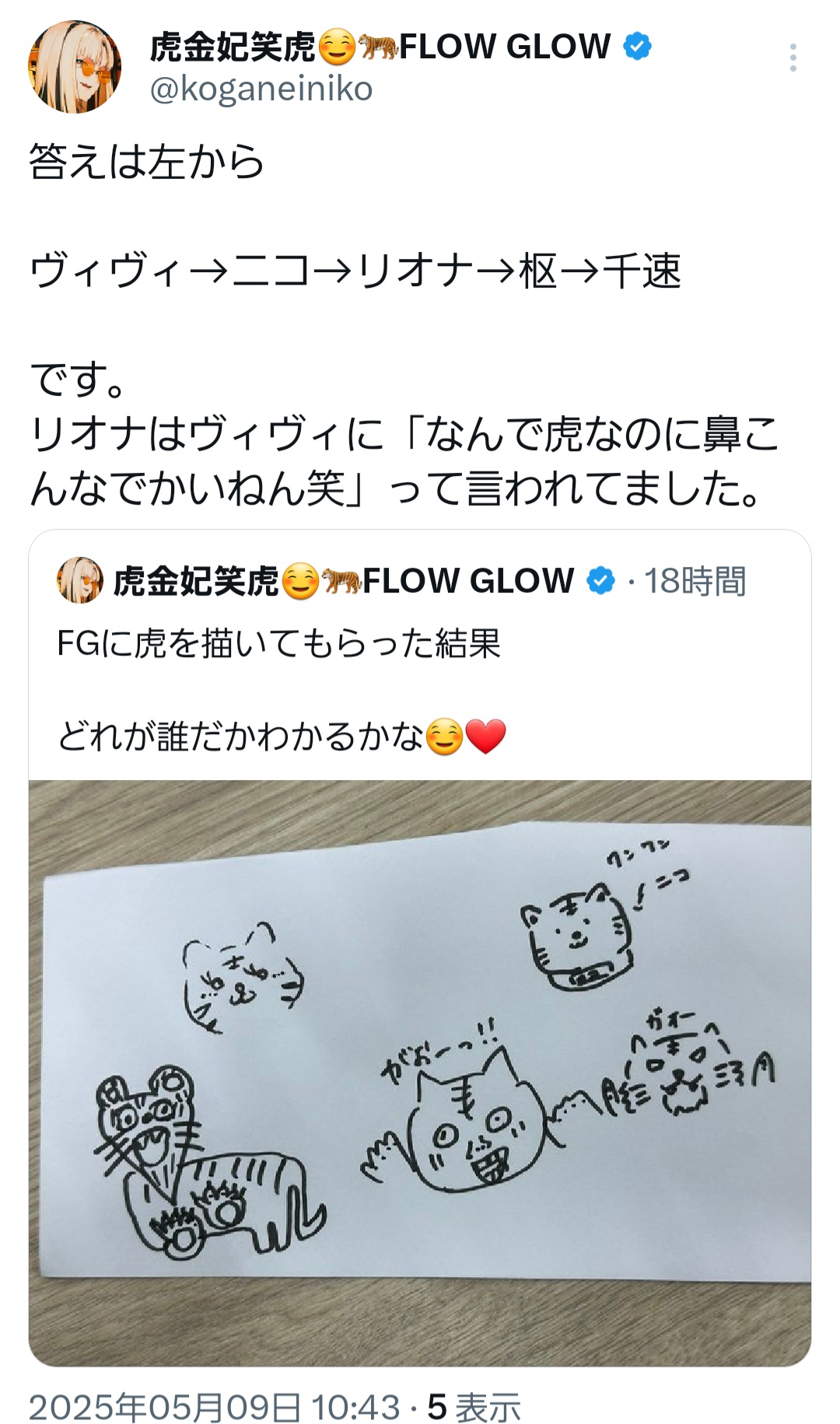840x1424 pixels.
Task: Tap the answer line ヴィヴィ→ニコ→リオナ→枢→千速
Action: [x=355, y=271]
